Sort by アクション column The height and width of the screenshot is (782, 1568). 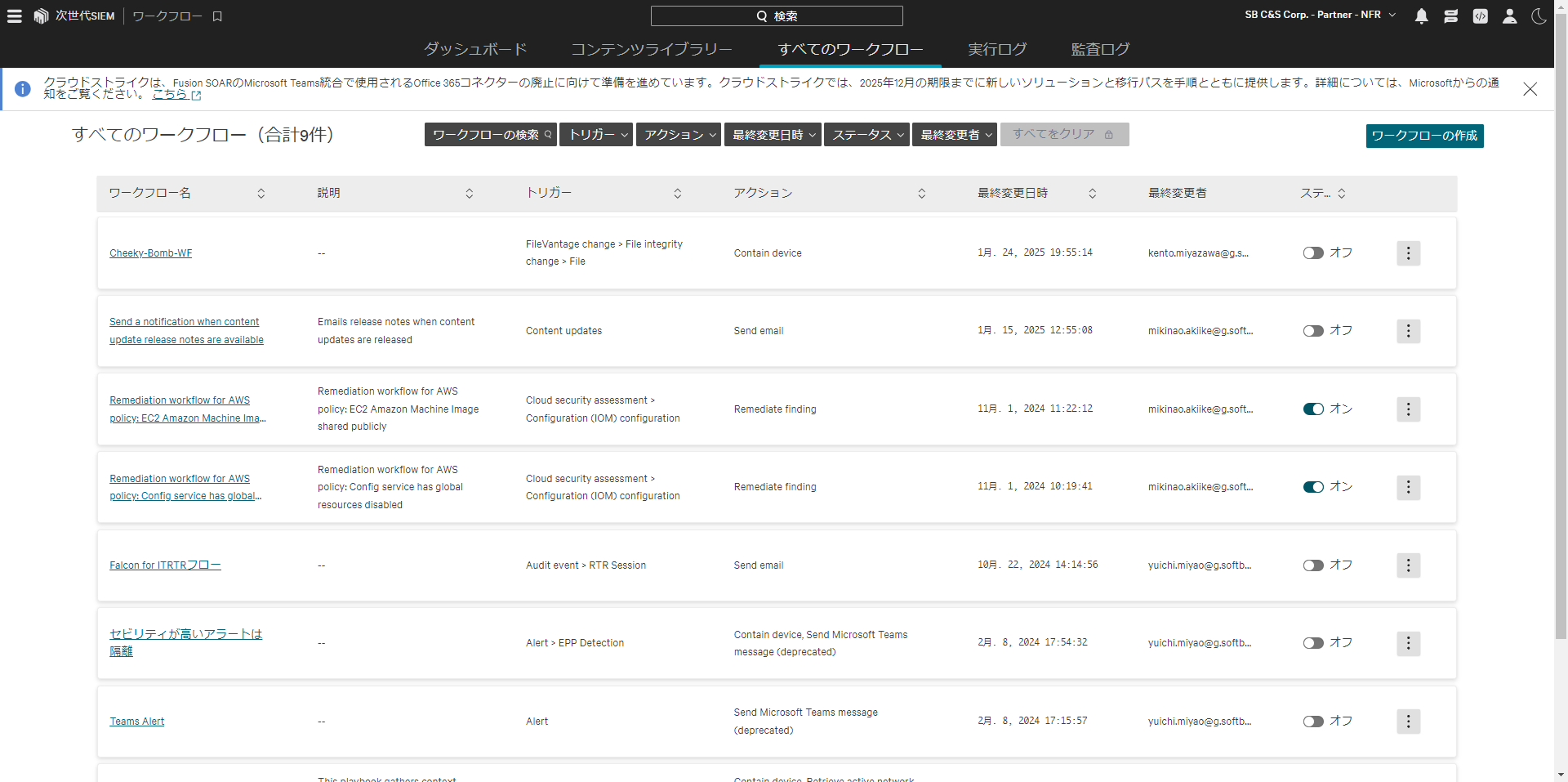(922, 194)
